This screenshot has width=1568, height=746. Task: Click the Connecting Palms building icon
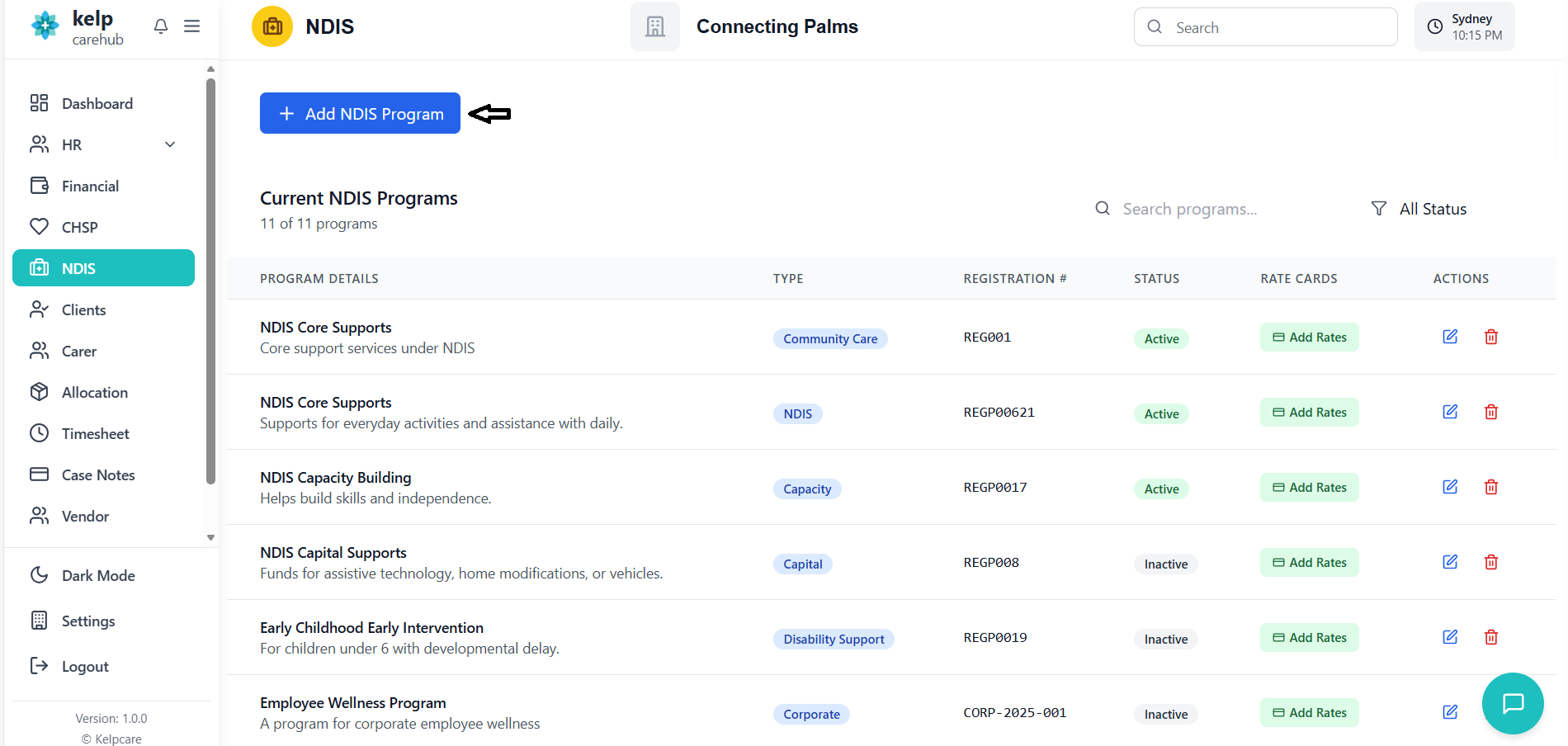point(655,26)
